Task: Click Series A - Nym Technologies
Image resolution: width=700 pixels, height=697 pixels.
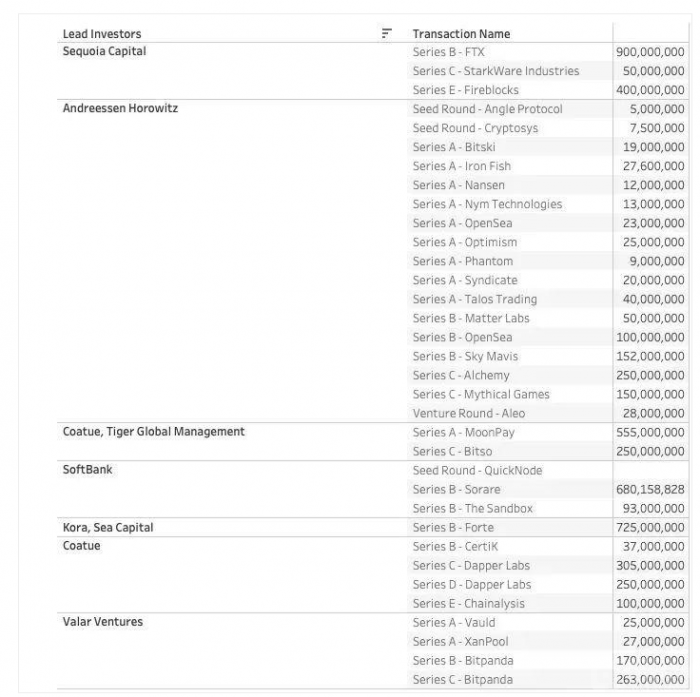Action: click(487, 204)
